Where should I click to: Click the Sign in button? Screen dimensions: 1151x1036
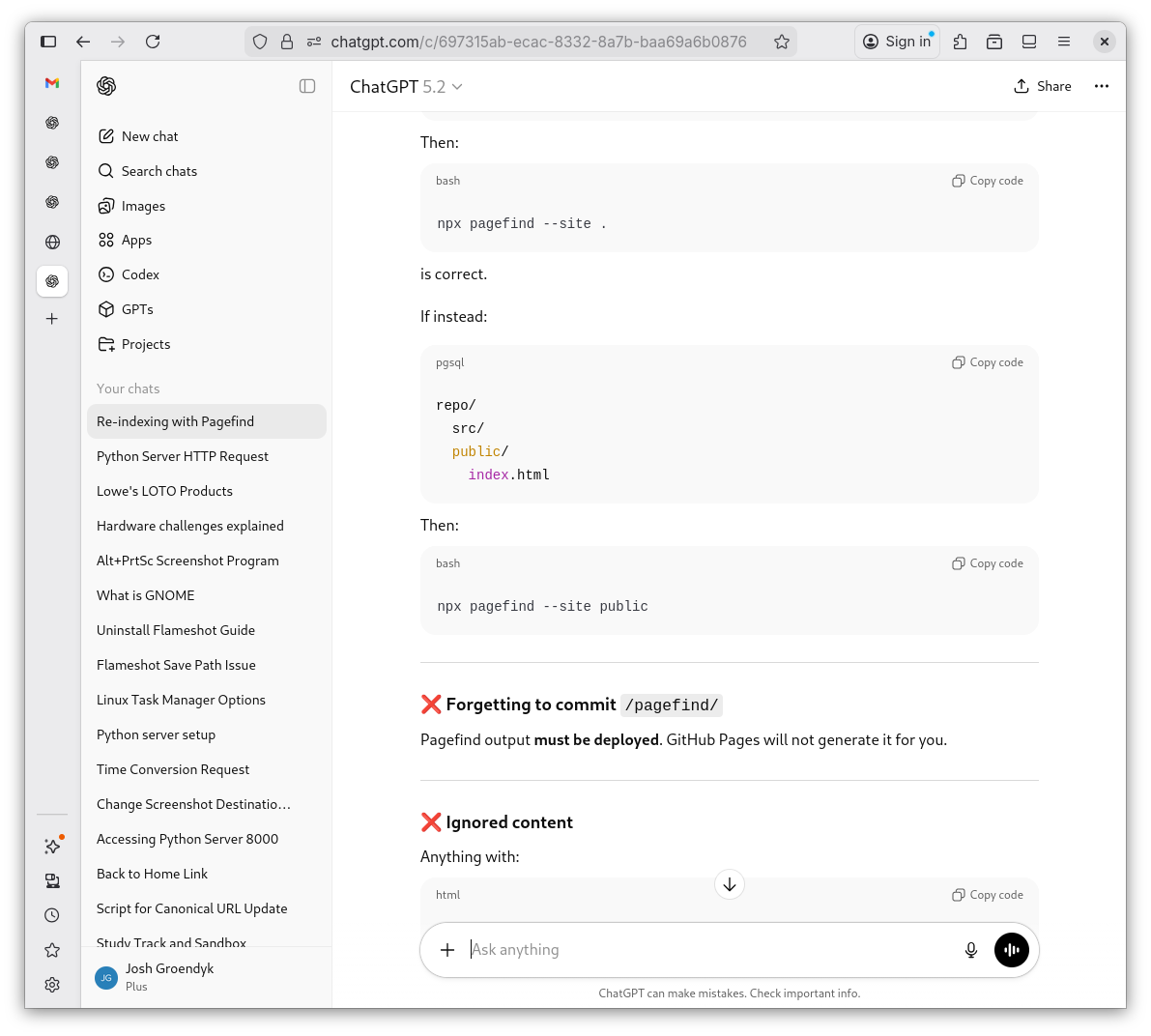tap(897, 41)
